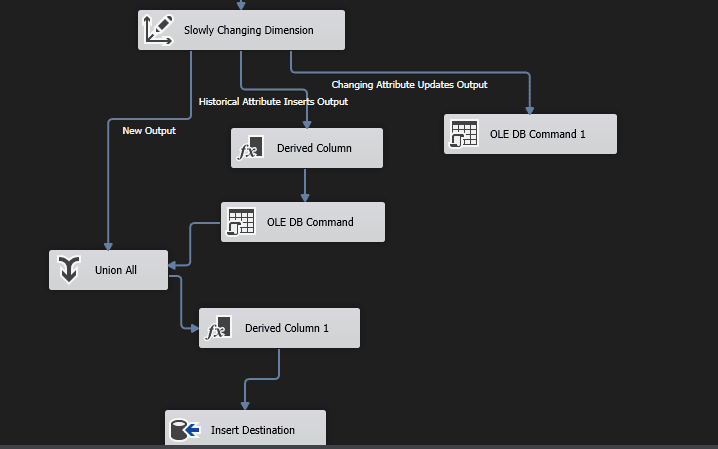
Task: Click the Changing Attribute Updates Output label
Action: (409, 85)
